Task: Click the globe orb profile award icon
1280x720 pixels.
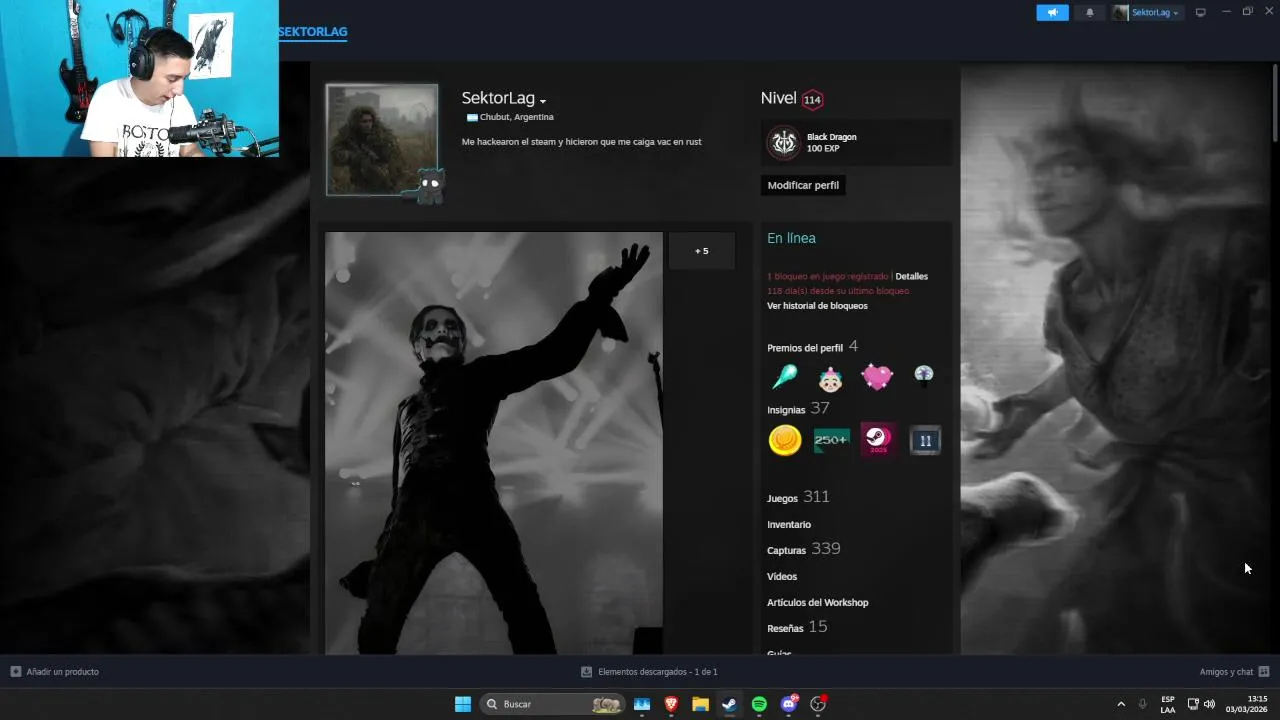Action: point(923,376)
